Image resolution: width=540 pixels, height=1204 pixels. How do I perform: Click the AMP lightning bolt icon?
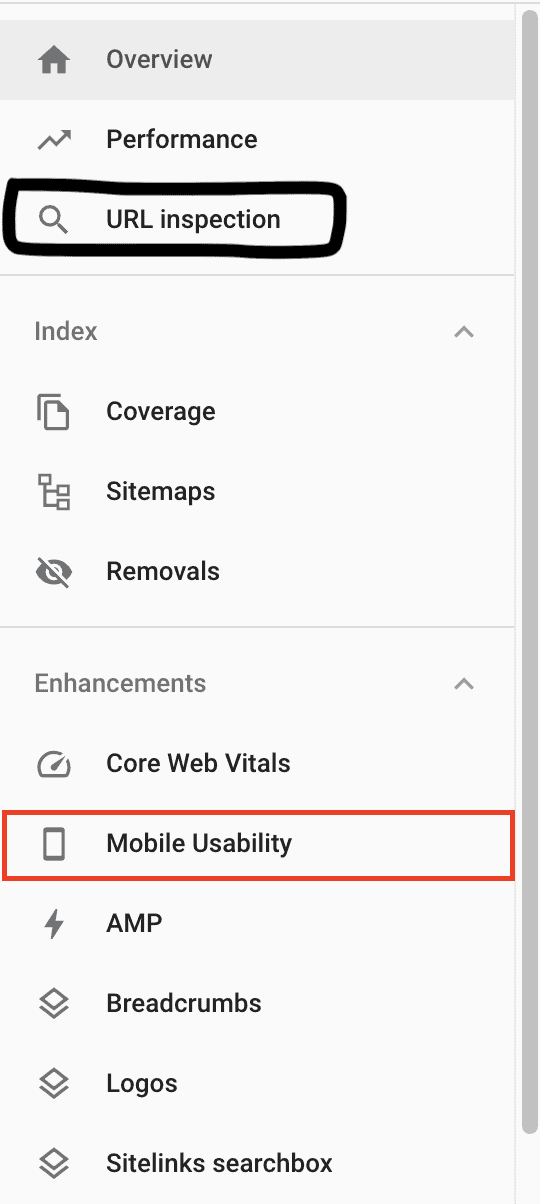point(54,924)
